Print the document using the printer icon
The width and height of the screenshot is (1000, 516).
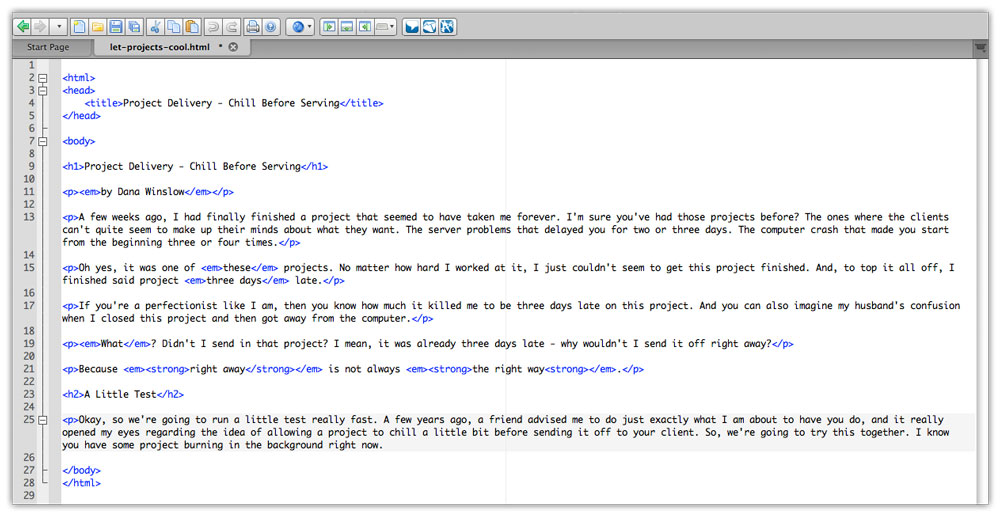pyautogui.click(x=253, y=26)
